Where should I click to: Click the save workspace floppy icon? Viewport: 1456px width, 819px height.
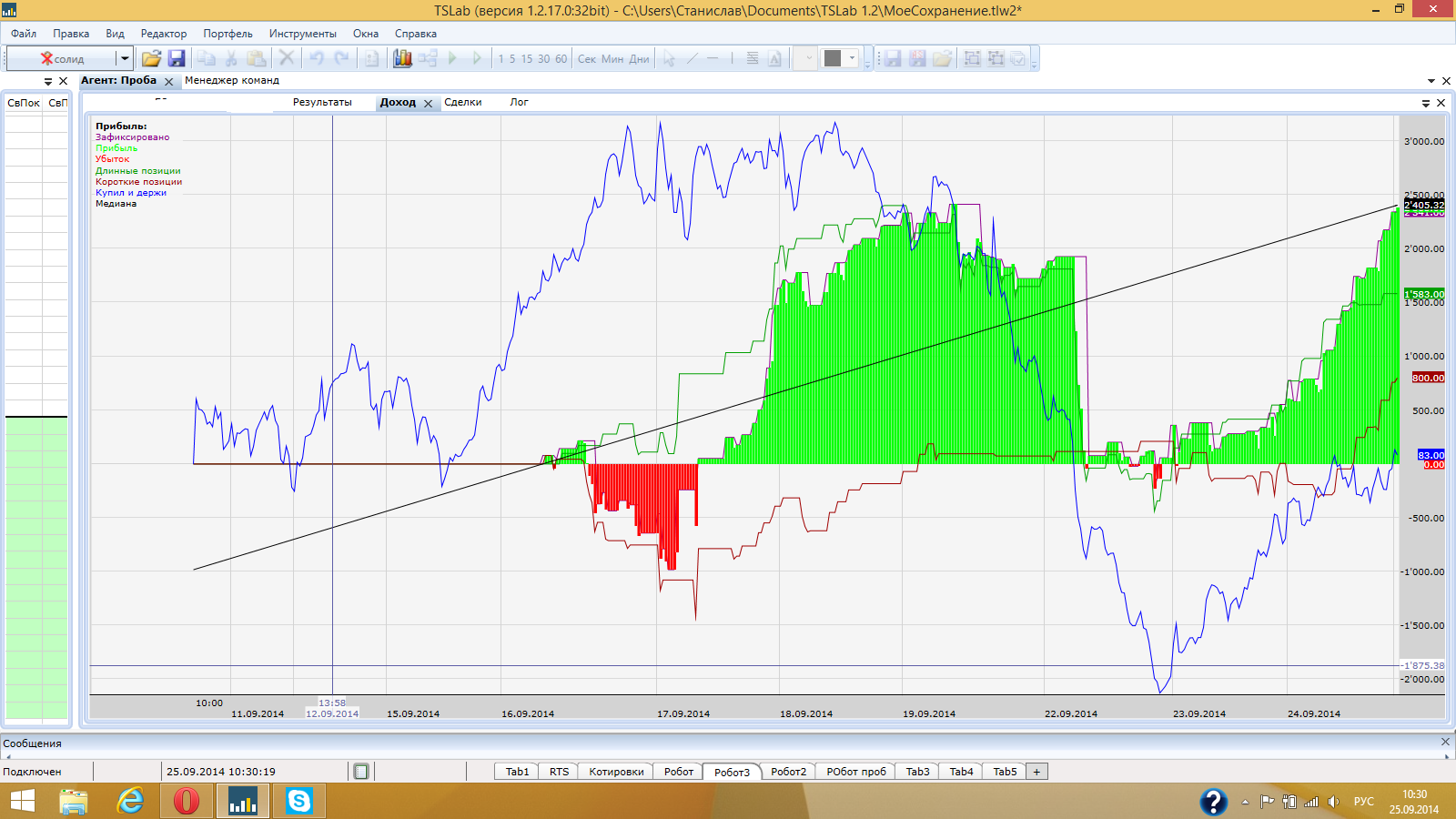(893, 58)
